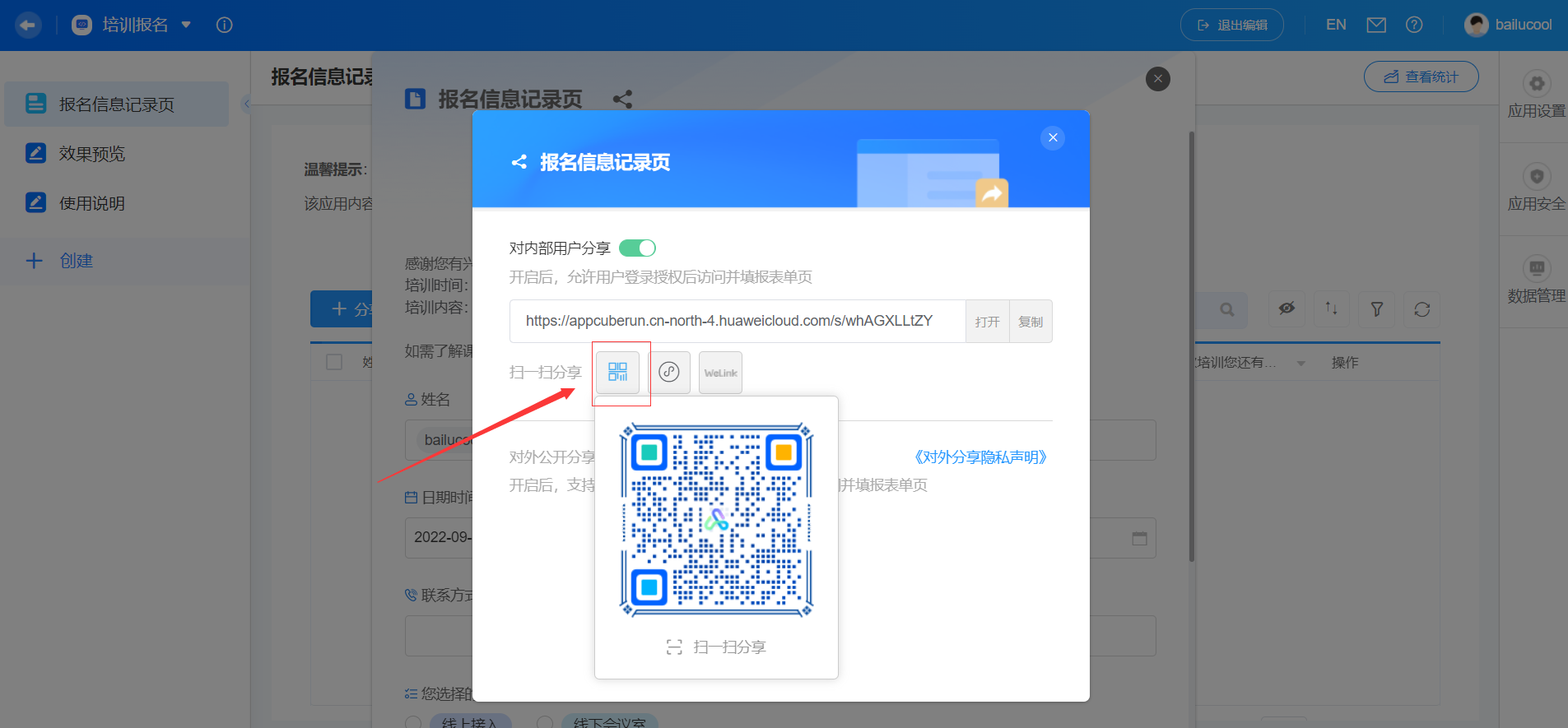Open 应用设置 in the right panel
Viewport: 1568px width, 728px height.
point(1536,95)
